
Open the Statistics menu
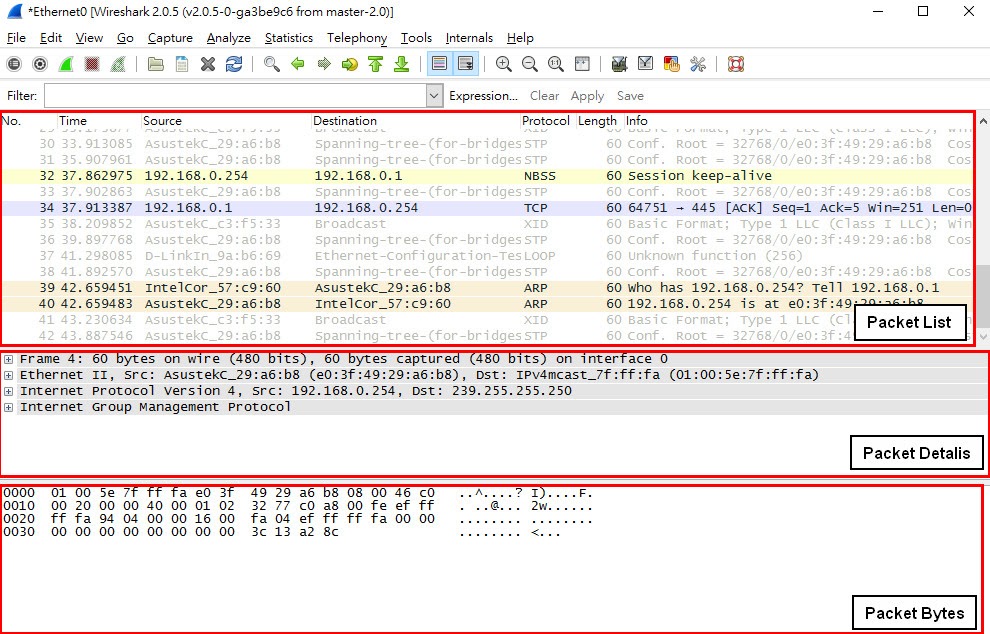pos(289,38)
